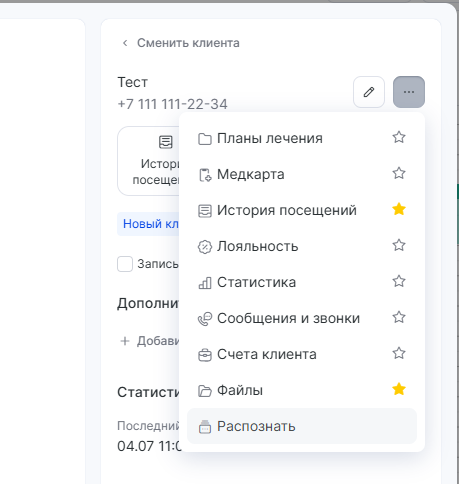Favorite Сообщения и звонки with its star

tap(399, 317)
